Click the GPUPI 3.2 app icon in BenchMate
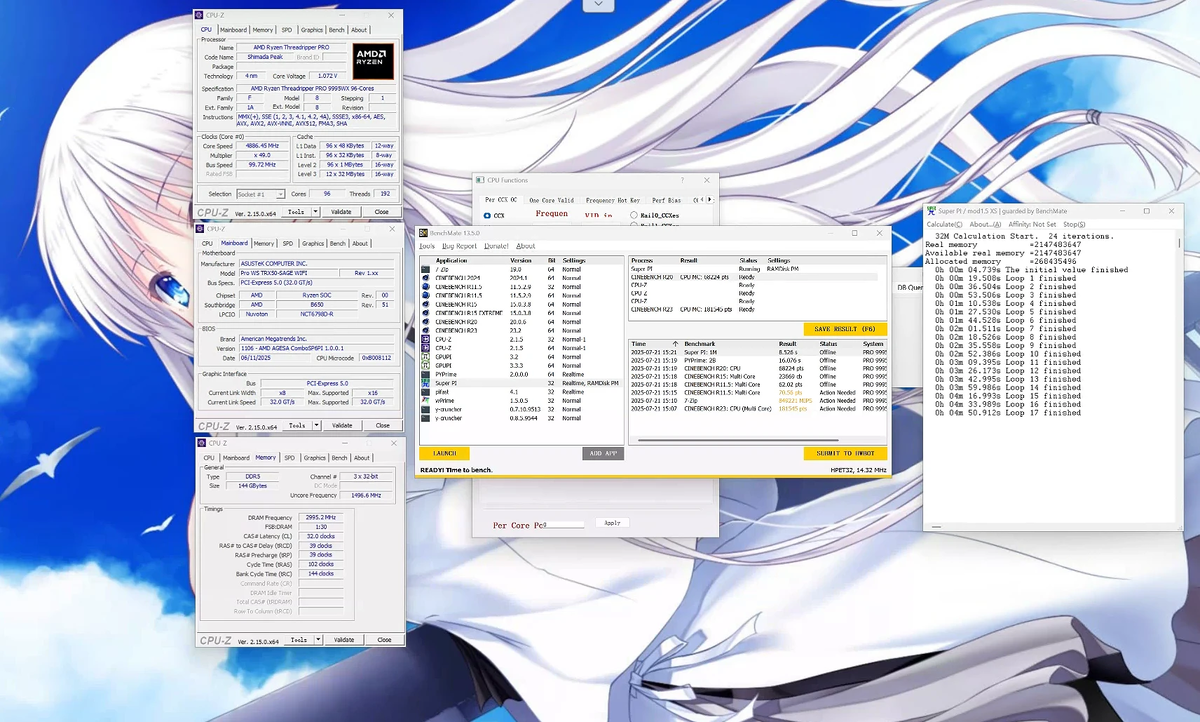Viewport: 1200px width, 722px height. tap(426, 357)
